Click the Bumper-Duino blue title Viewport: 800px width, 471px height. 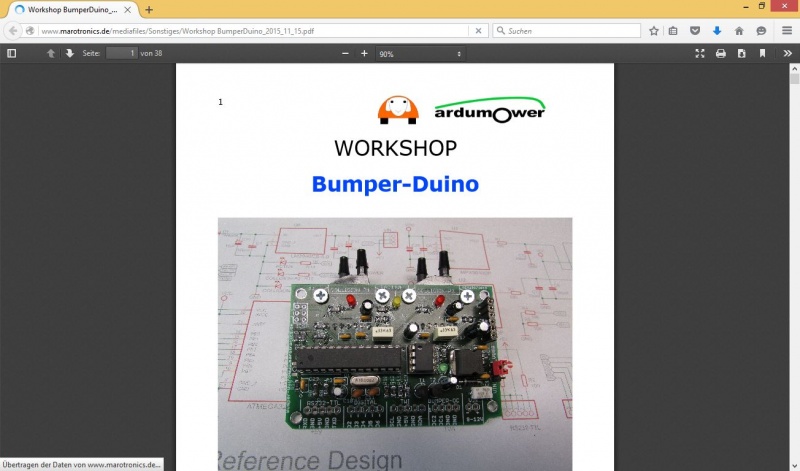pyautogui.click(x=395, y=184)
